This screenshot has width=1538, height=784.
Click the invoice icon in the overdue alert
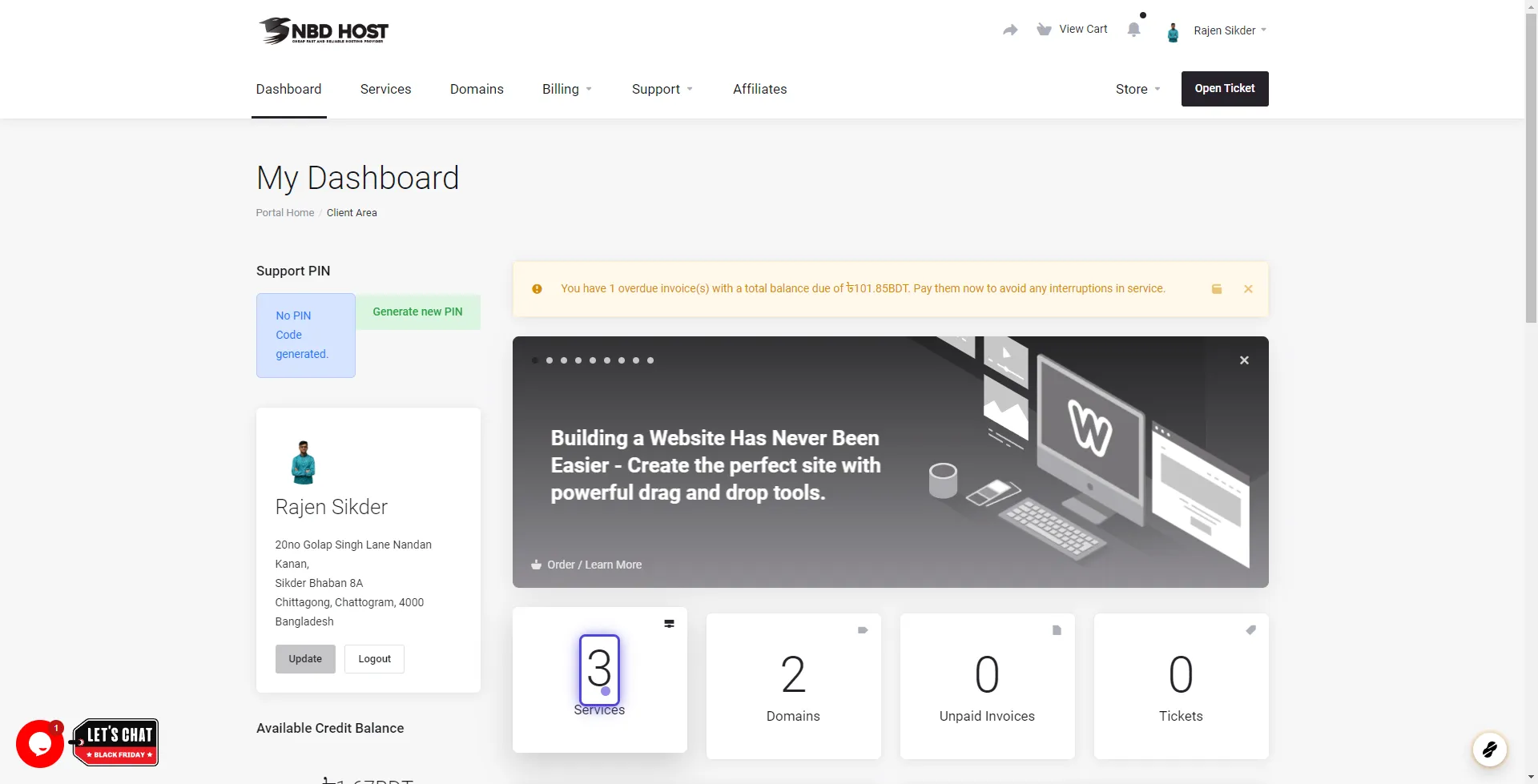click(x=1216, y=289)
